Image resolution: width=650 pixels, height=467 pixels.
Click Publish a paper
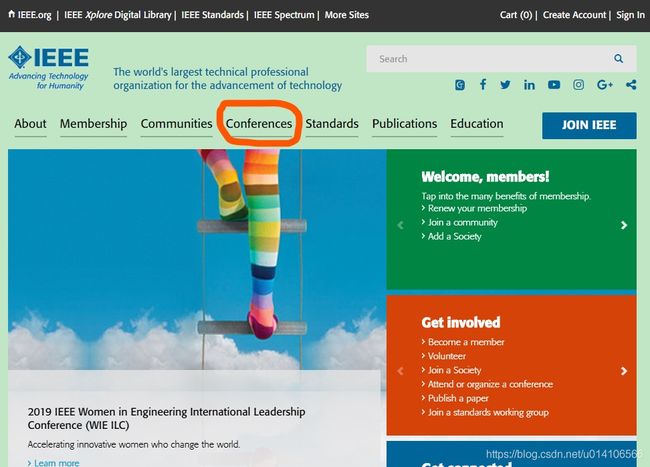click(x=458, y=399)
